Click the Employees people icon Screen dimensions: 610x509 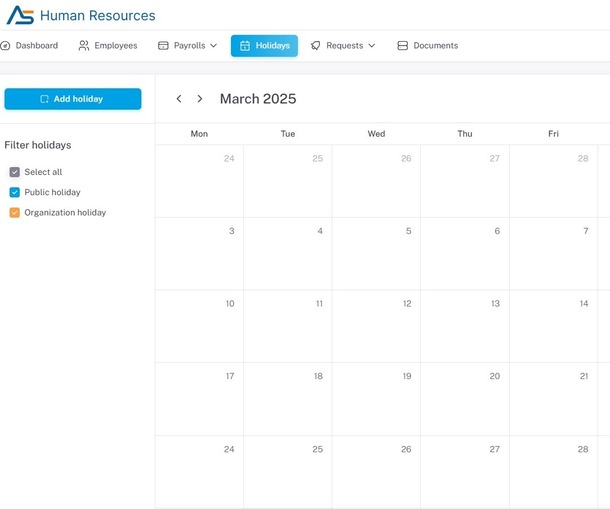coord(84,46)
